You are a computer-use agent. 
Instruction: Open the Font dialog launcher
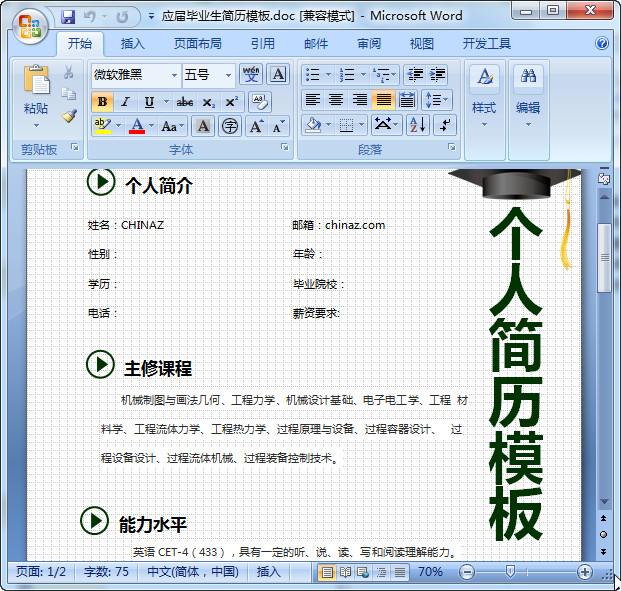click(284, 147)
